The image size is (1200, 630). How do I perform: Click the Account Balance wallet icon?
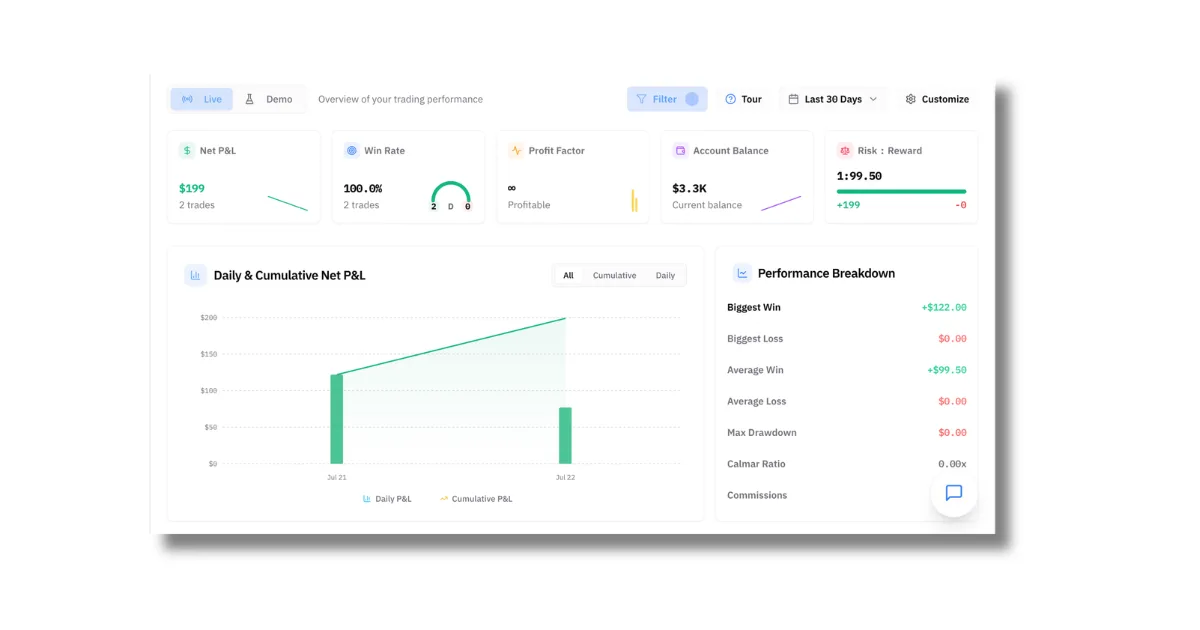click(x=681, y=151)
